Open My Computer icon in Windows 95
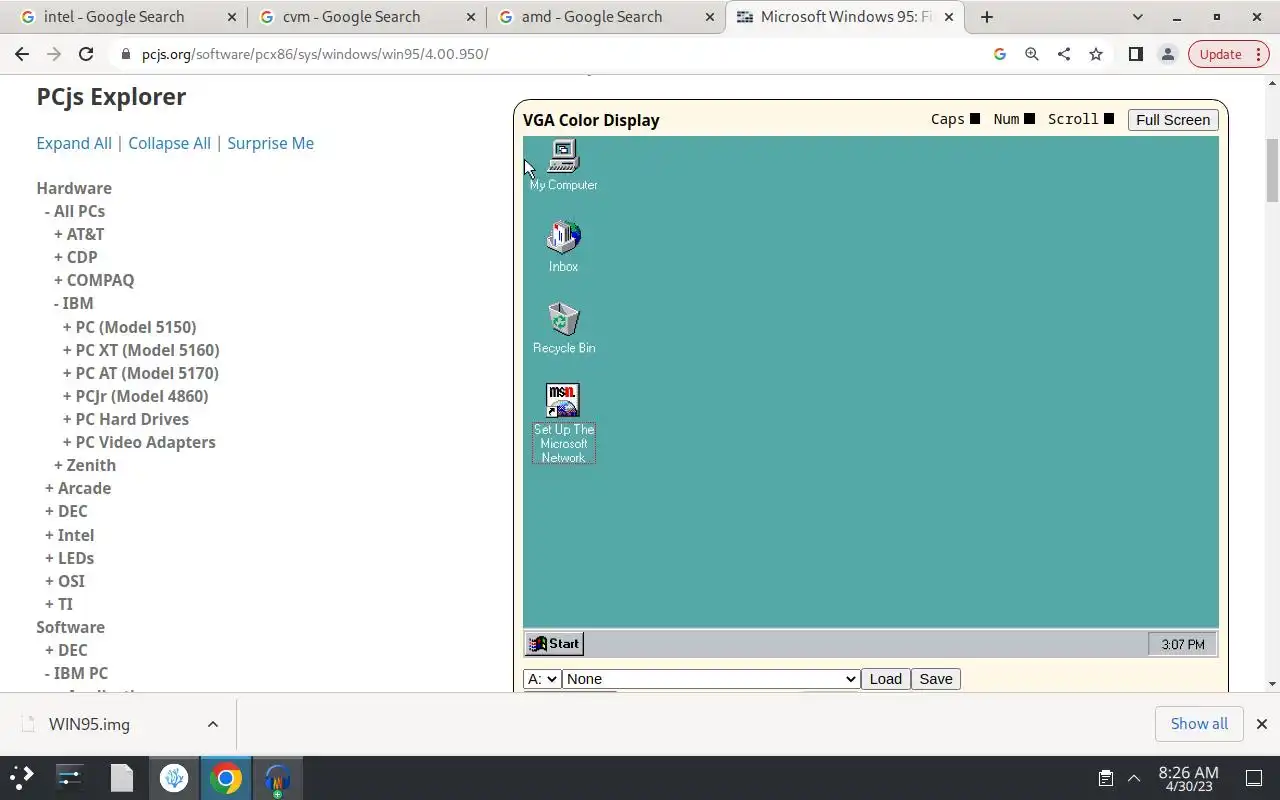 [x=563, y=165]
